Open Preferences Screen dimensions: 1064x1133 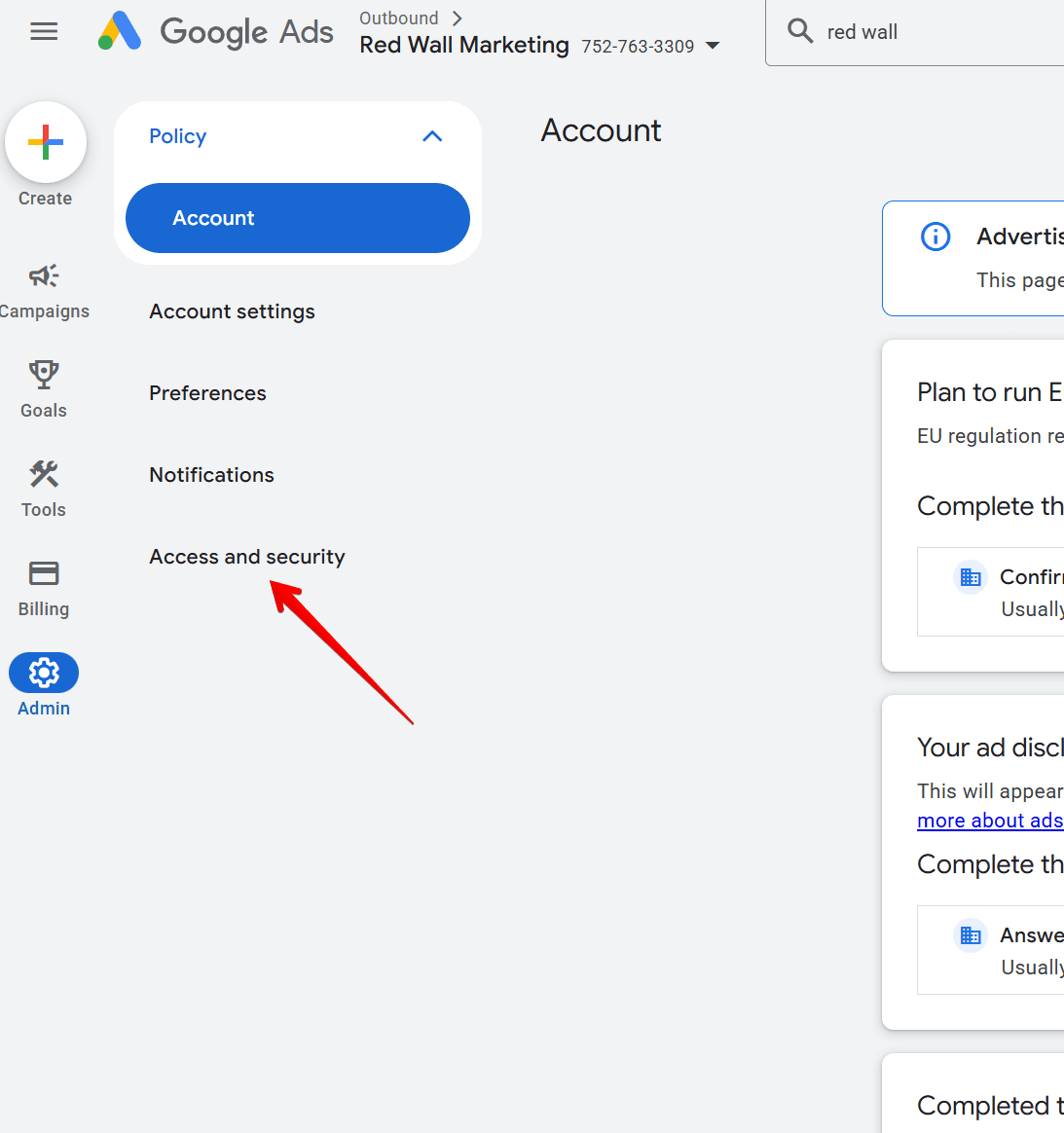(207, 393)
